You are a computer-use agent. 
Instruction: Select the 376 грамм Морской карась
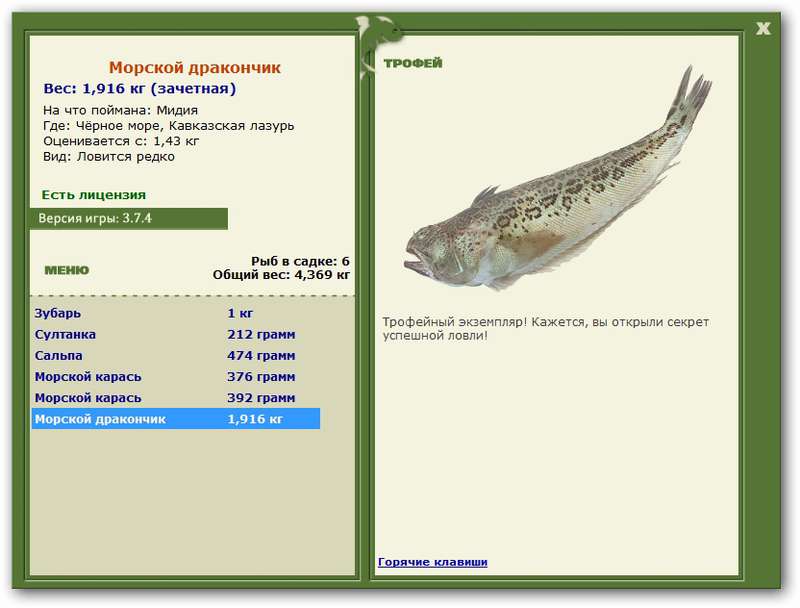click(176, 376)
